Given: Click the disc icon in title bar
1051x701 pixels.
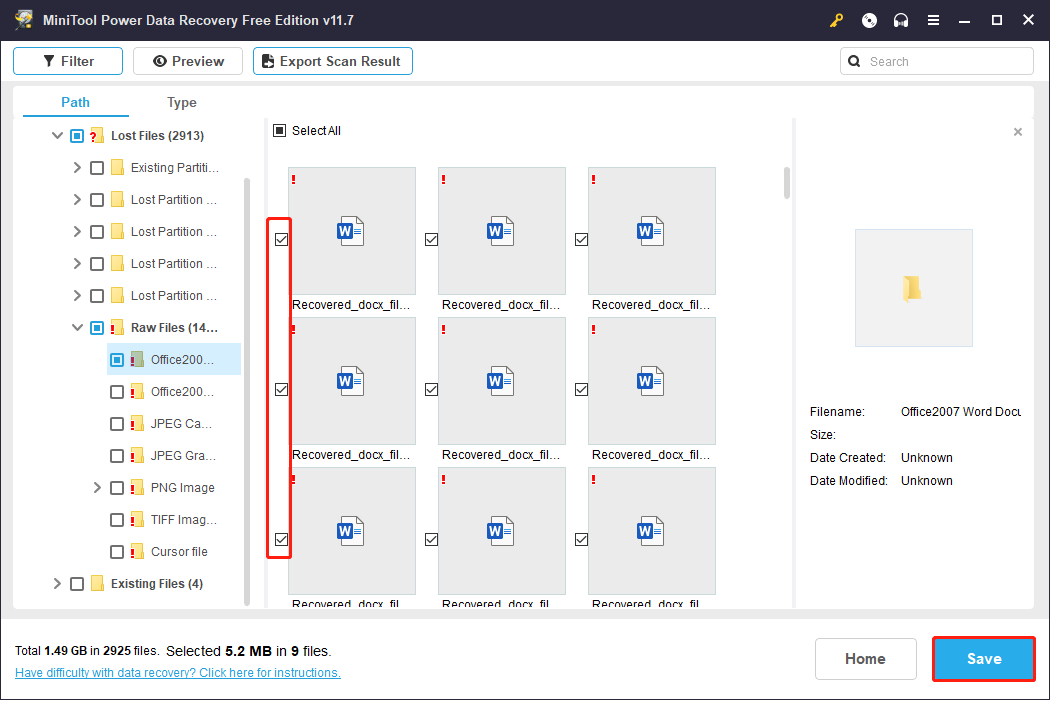Looking at the screenshot, I should 869,20.
